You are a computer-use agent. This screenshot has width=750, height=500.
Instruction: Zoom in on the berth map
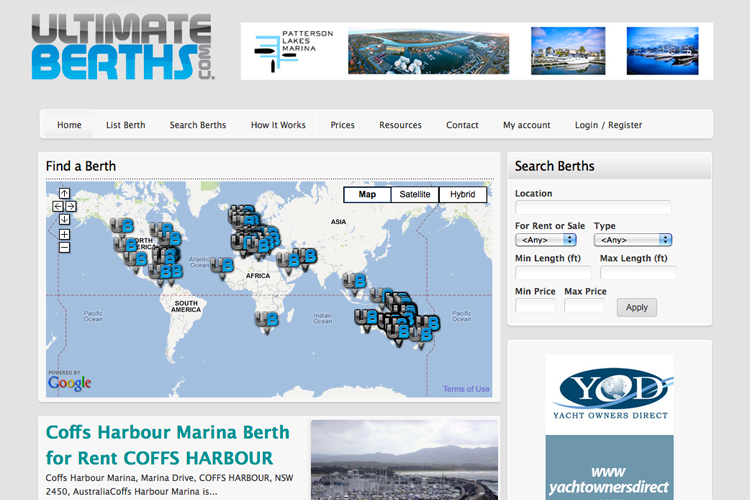pyautogui.click(x=64, y=234)
